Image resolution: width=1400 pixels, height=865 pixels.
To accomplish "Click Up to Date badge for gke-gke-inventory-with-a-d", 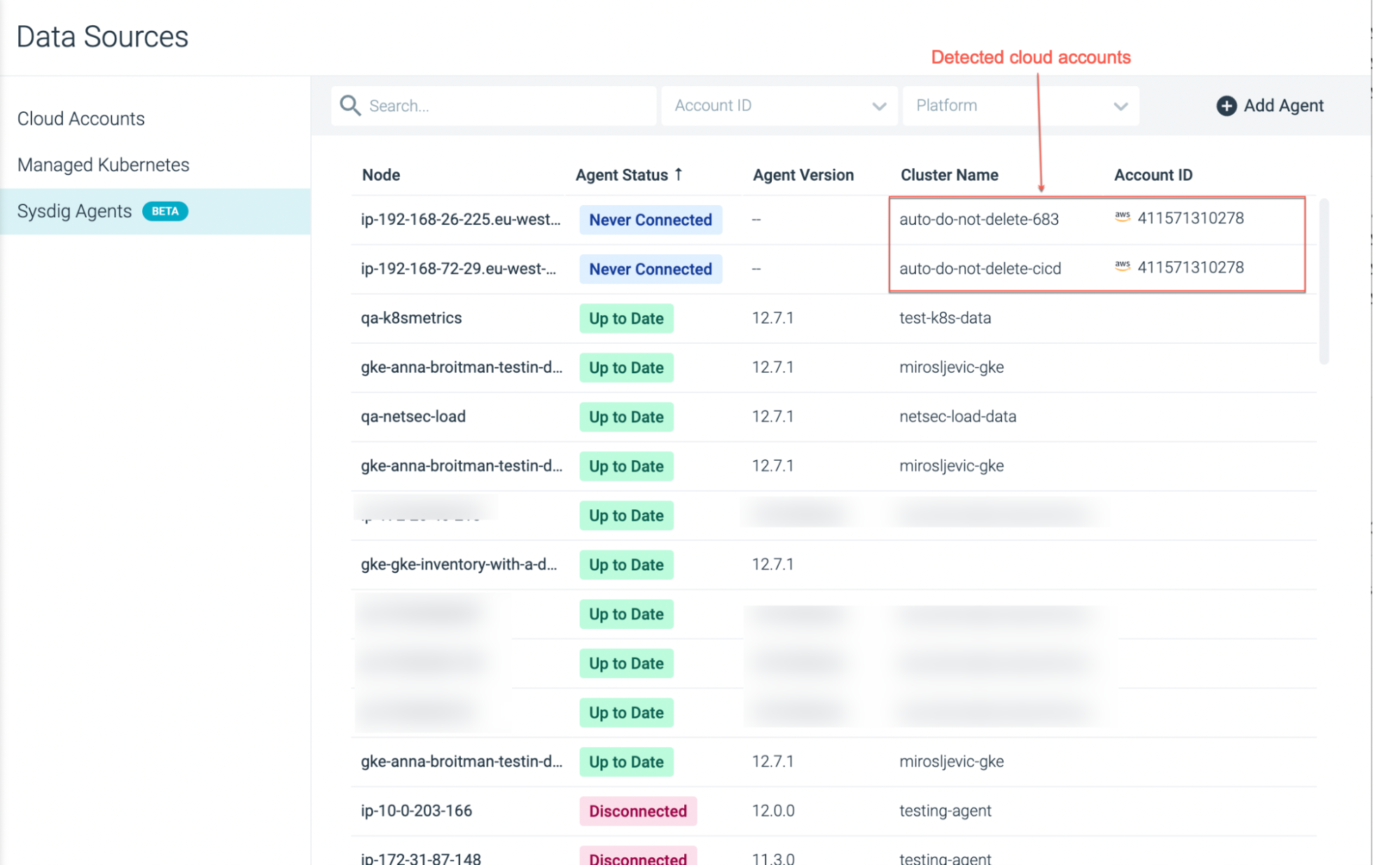I will pos(626,565).
